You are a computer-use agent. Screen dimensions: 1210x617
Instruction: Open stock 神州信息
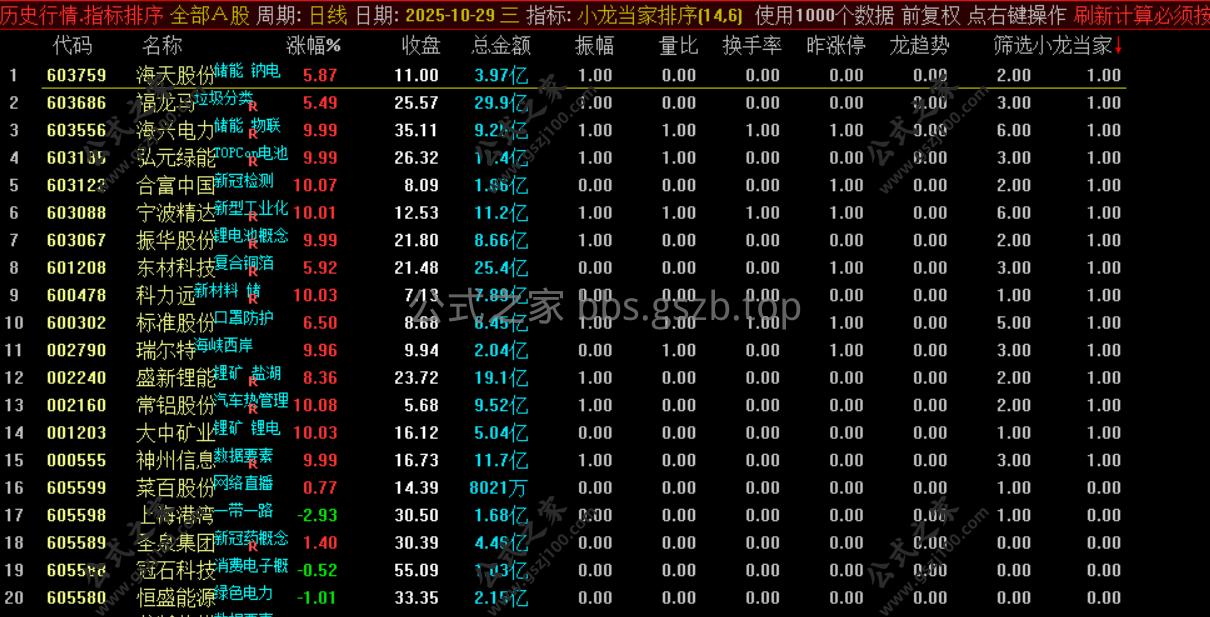176,460
